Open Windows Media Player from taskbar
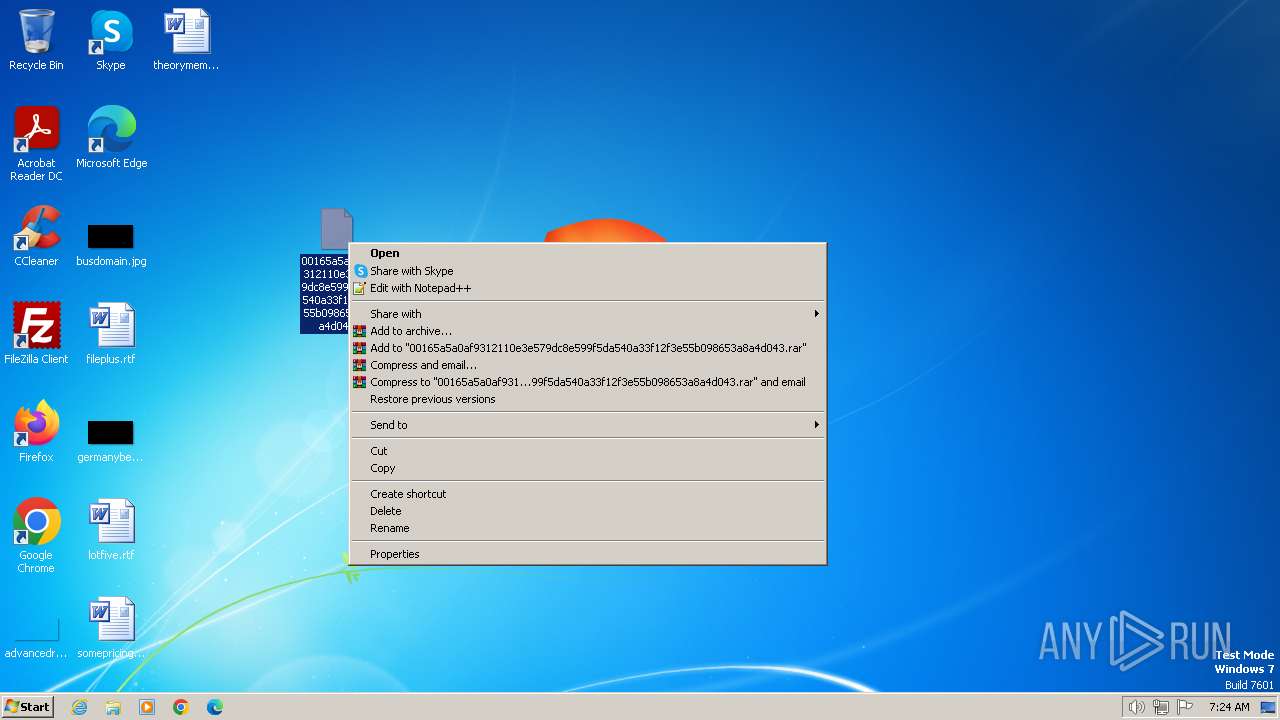The height and width of the screenshot is (720, 1280). point(147,707)
